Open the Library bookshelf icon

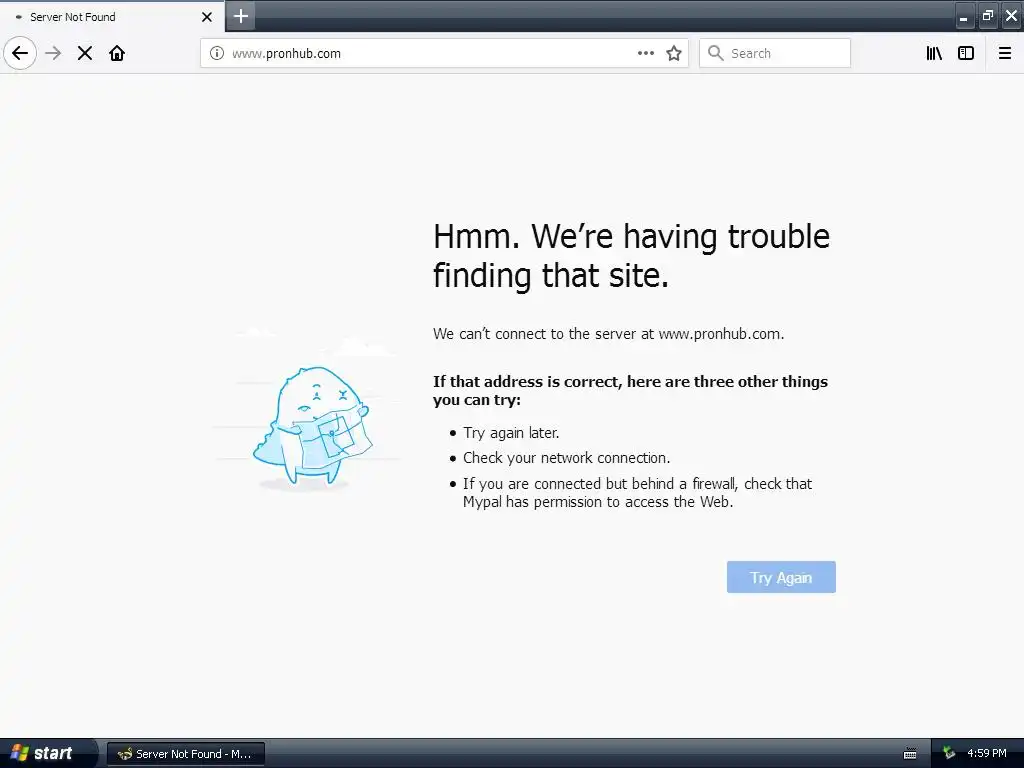(x=934, y=53)
